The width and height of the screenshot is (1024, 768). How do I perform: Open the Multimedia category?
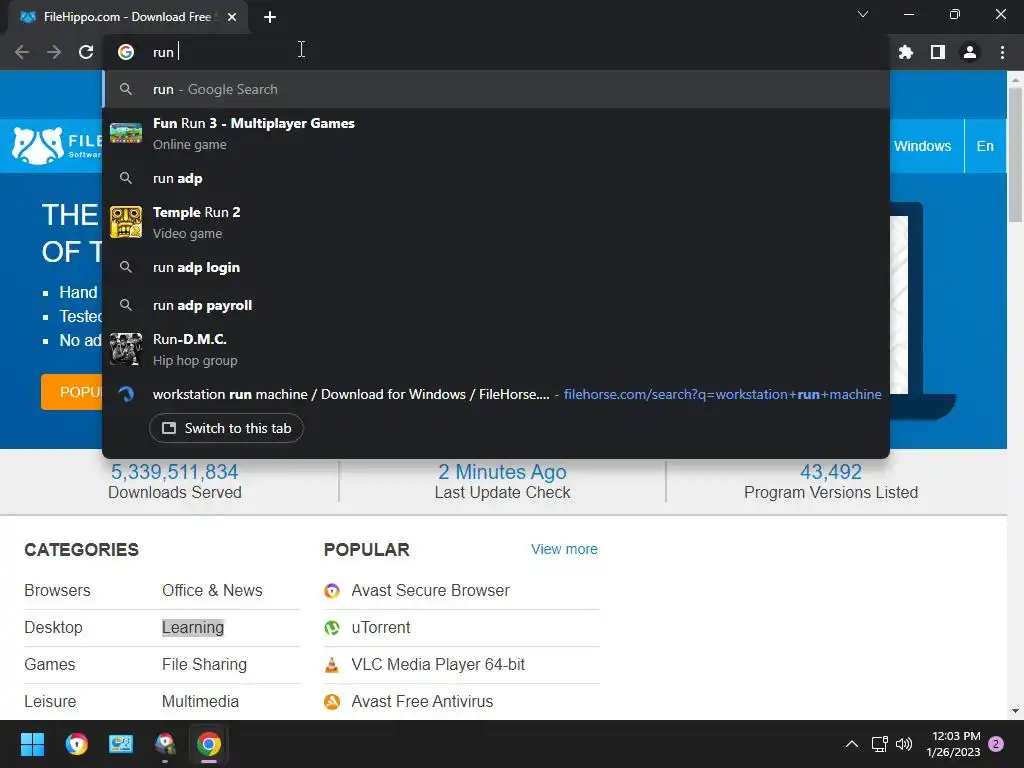point(200,701)
